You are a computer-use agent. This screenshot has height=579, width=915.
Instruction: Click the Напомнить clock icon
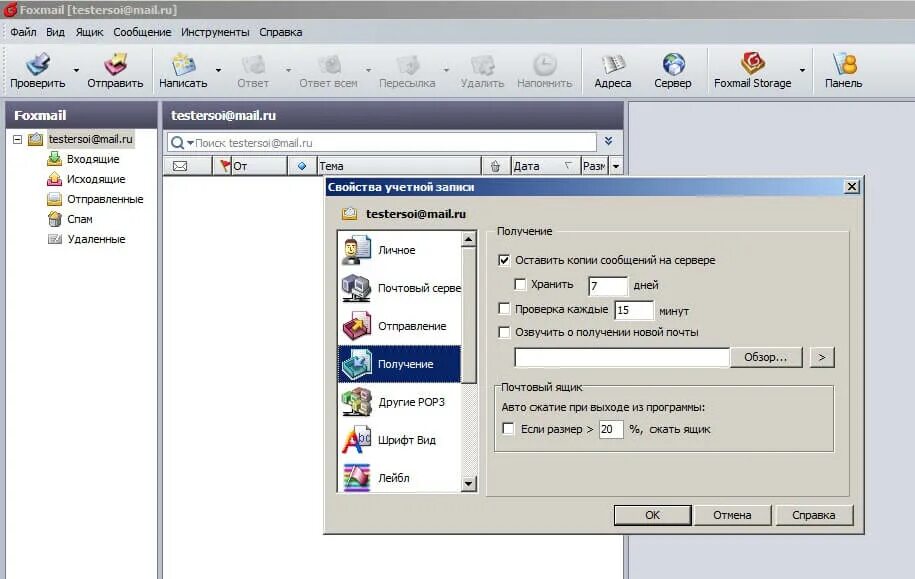[x=544, y=64]
